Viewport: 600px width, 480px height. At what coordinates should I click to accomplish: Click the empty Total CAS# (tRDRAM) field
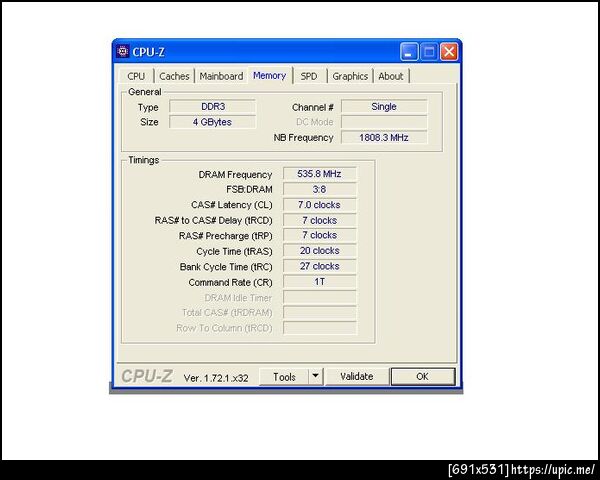320,313
